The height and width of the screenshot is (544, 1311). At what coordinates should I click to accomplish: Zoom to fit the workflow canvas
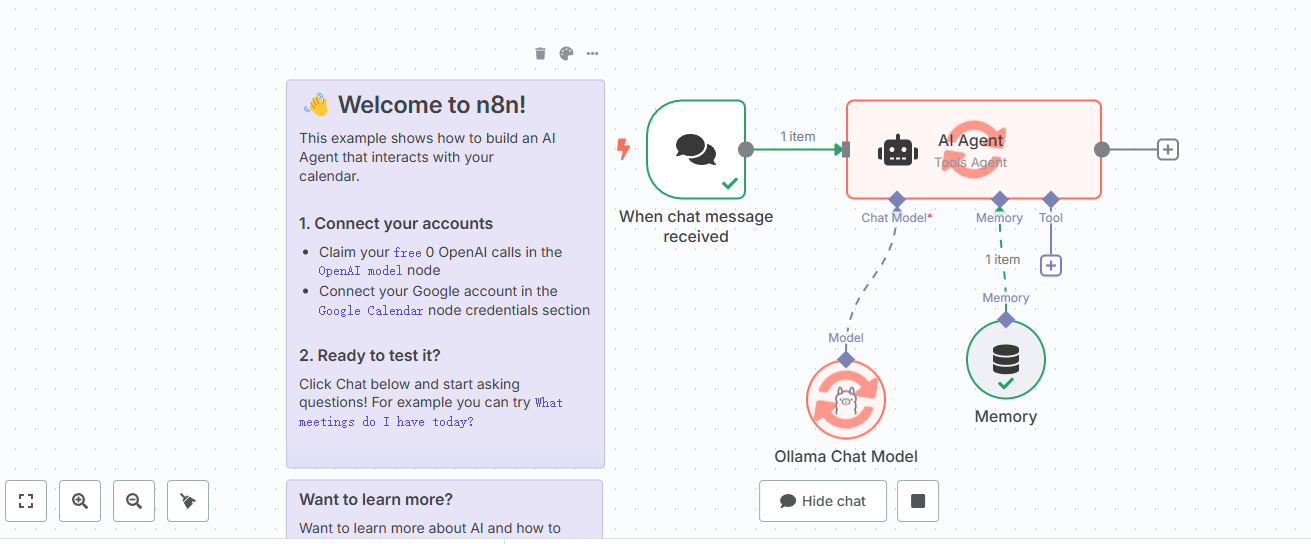coord(26,501)
